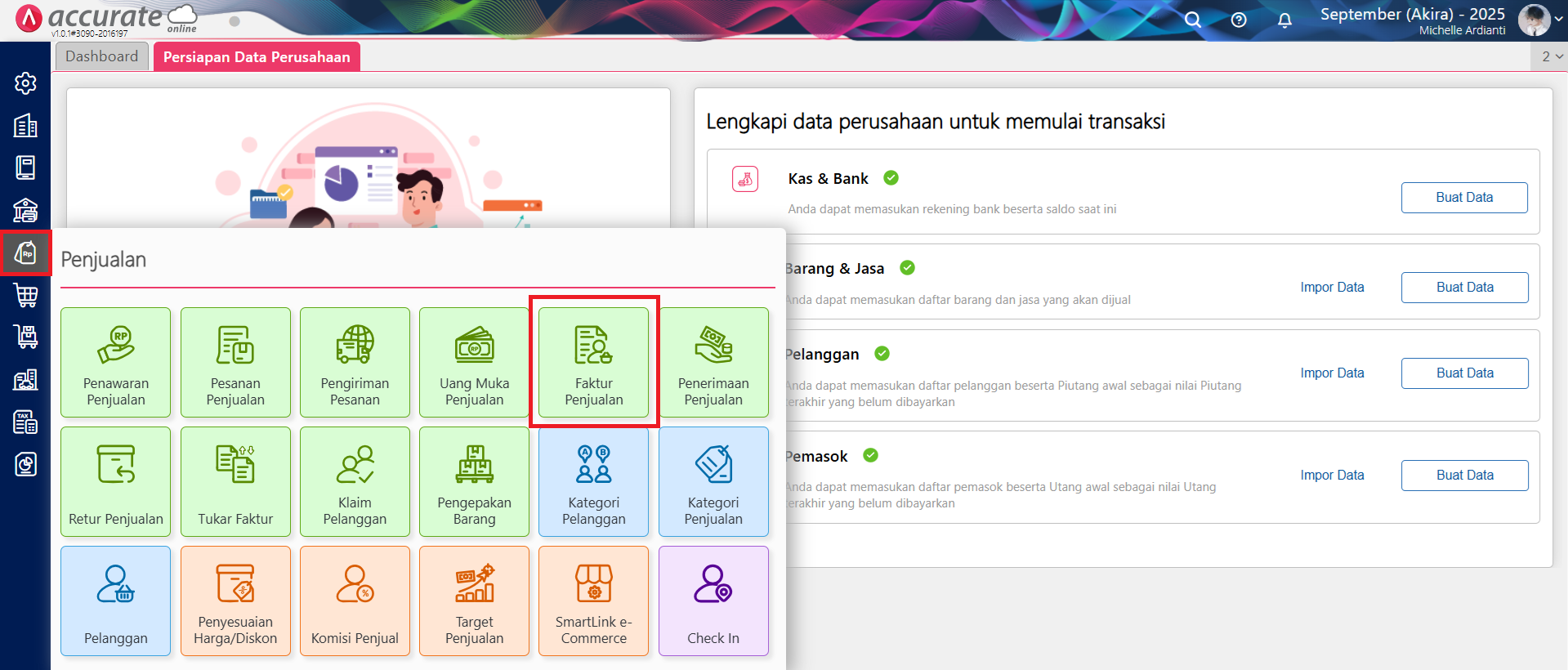The image size is (1568, 670).
Task: Select Persiapan Data Perusahaan tab
Action: [x=257, y=56]
